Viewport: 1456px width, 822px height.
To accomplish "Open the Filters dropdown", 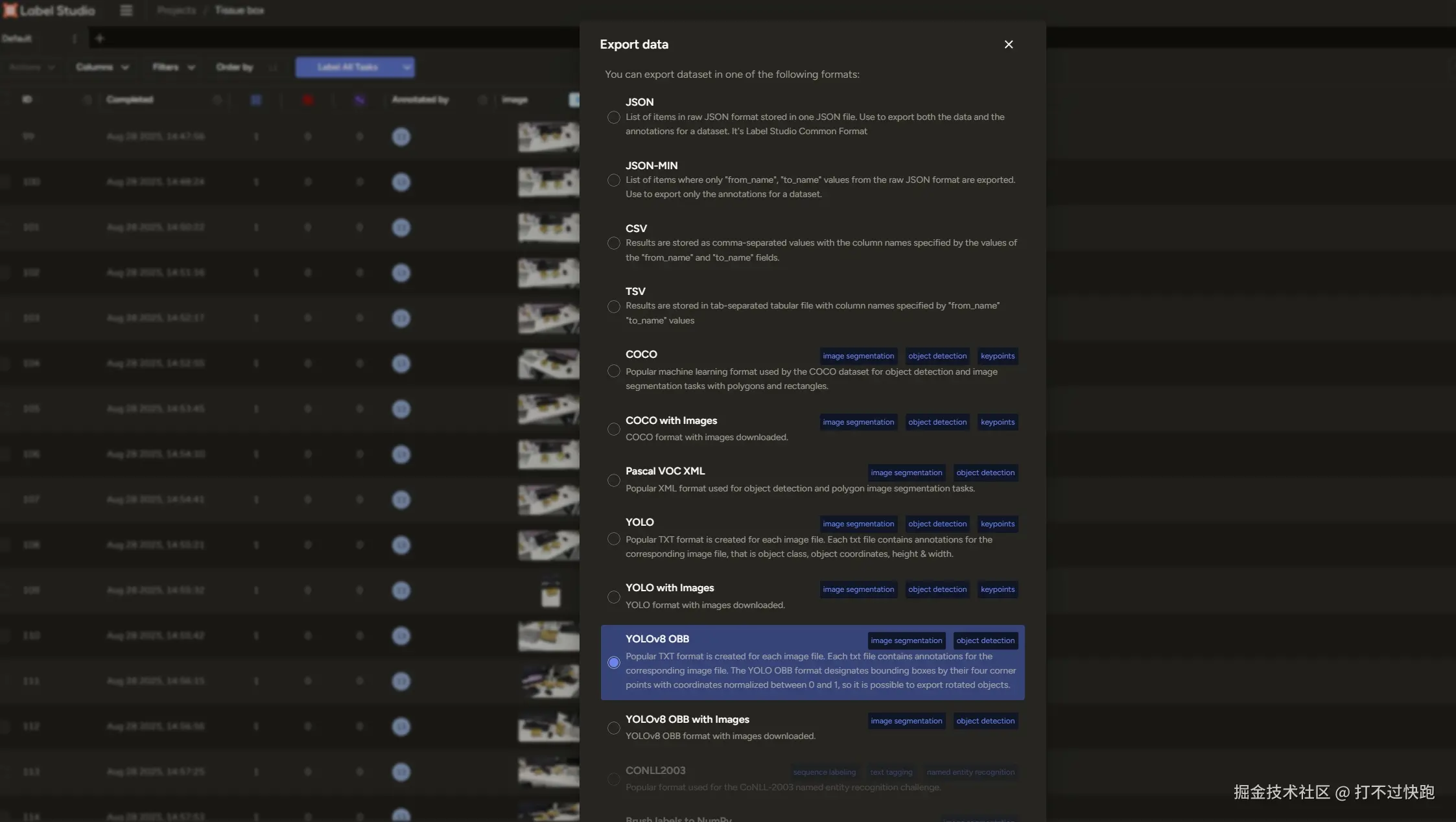I will 173,67.
